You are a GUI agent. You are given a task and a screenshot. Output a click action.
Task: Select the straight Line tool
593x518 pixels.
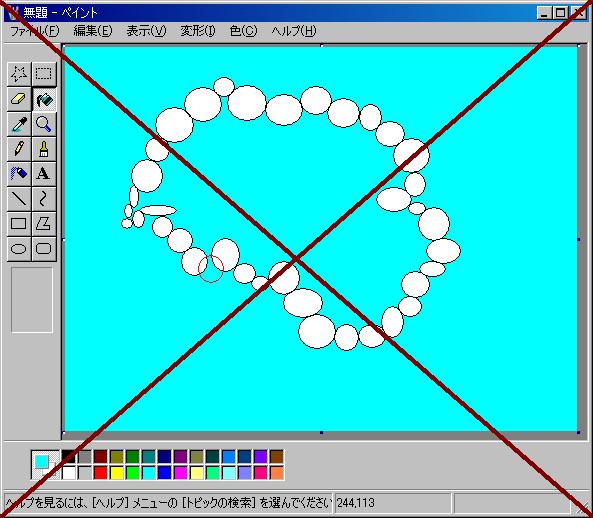[x=19, y=199]
